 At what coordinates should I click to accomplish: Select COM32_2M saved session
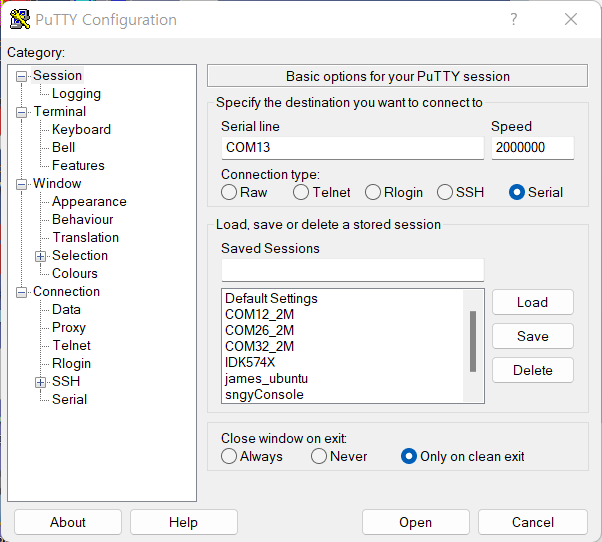click(x=260, y=347)
